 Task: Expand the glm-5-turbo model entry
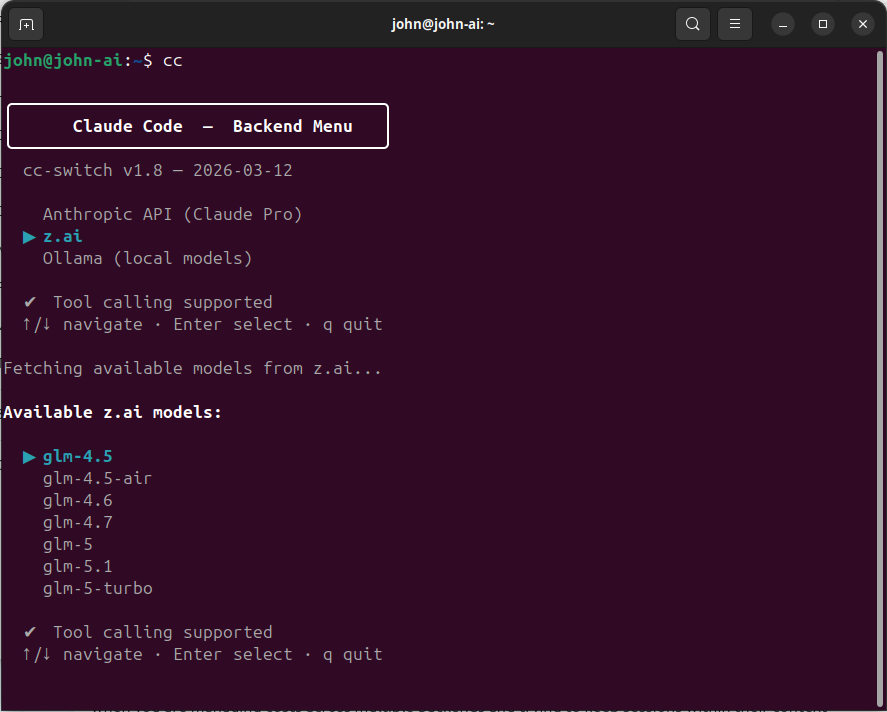click(97, 588)
